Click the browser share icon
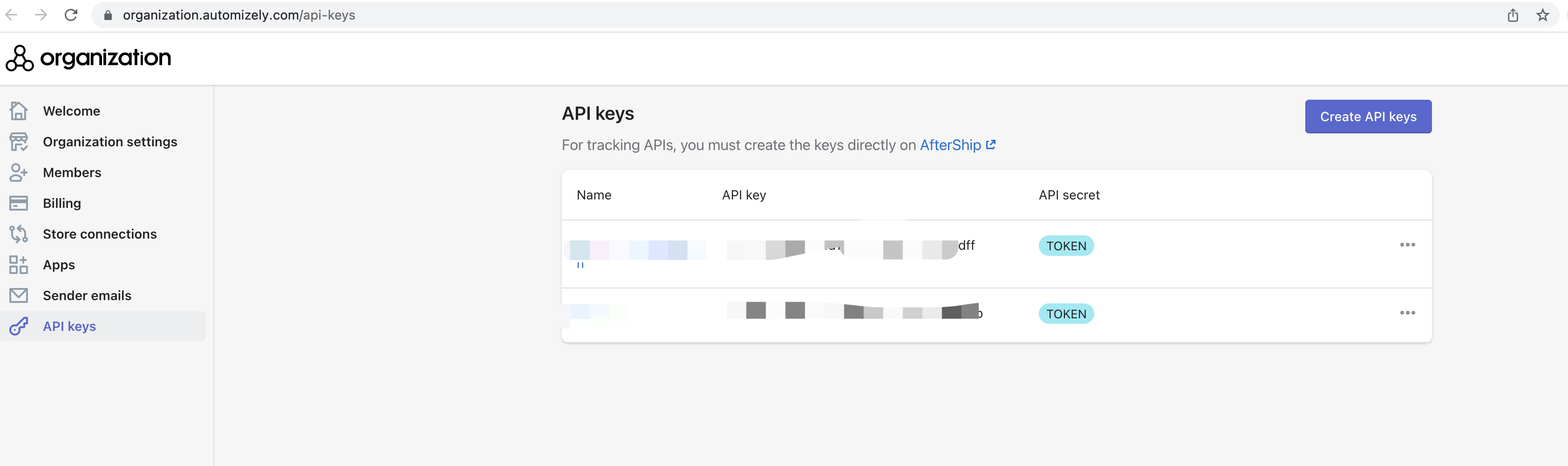 [x=1513, y=15]
